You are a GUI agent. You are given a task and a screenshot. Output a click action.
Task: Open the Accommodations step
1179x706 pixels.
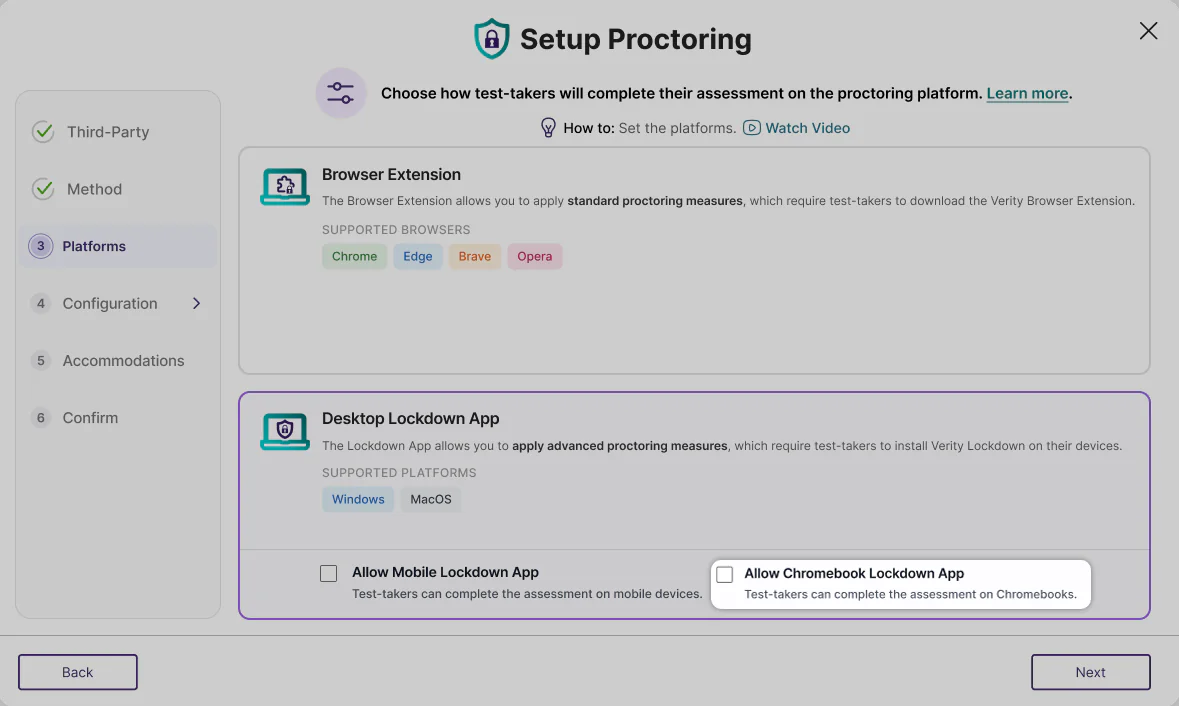coord(123,360)
